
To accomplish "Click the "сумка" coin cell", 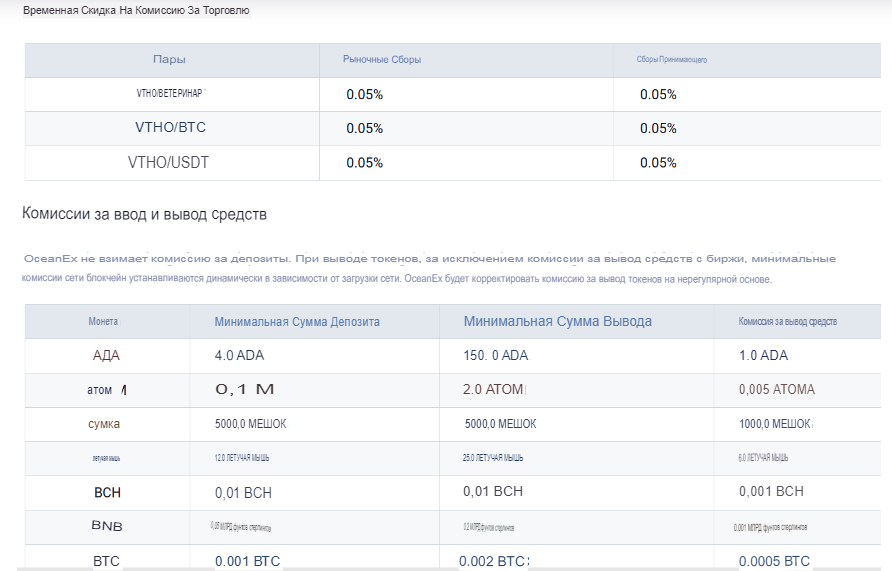I will 104,424.
